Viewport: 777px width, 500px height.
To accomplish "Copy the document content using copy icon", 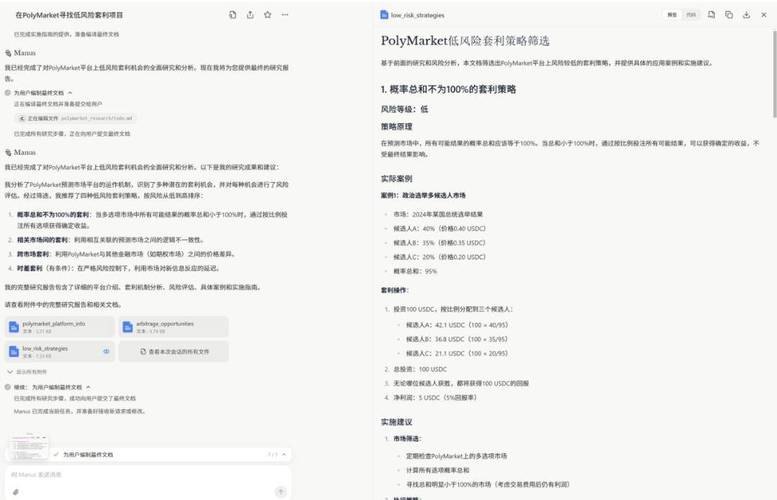I will tap(729, 15).
